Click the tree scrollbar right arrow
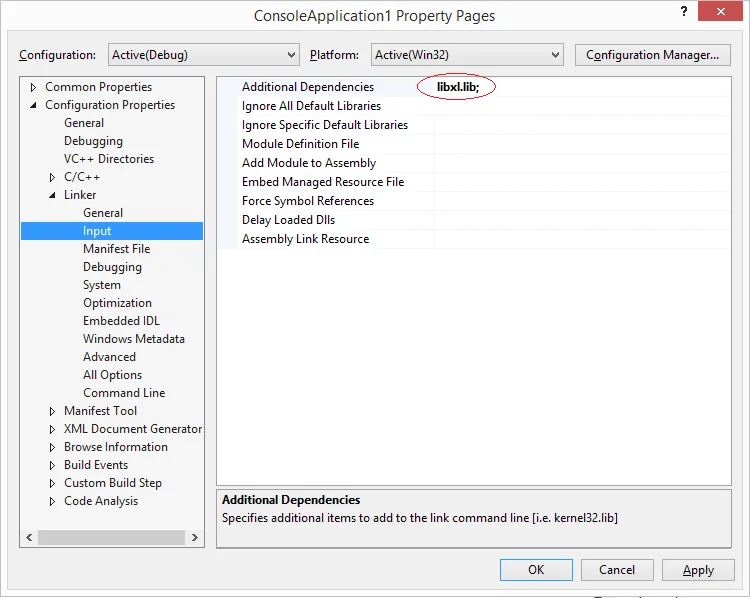The image size is (750, 598). 195,537
